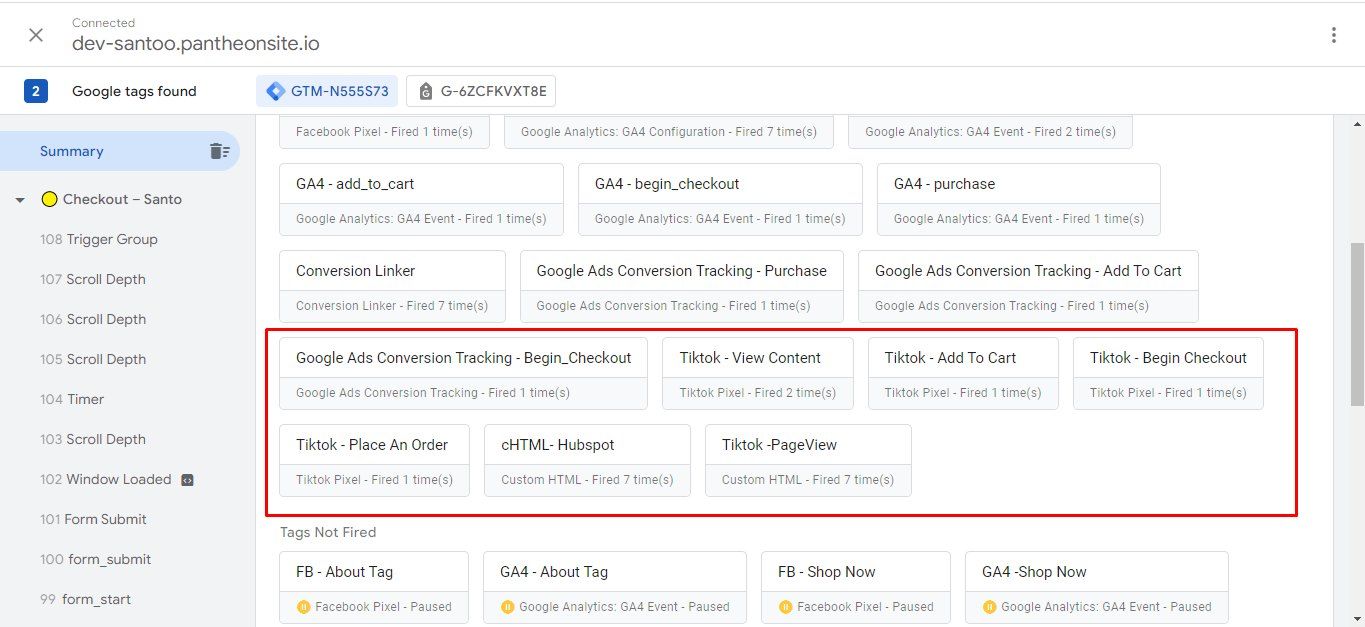
Task: Select event 105 Scroll Depth
Action: coord(93,359)
